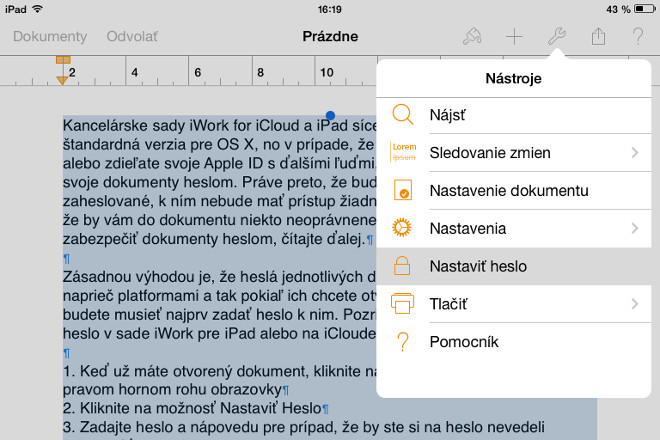This screenshot has height=440, width=660.
Task: Open the format paintbrush tool
Action: (472, 36)
